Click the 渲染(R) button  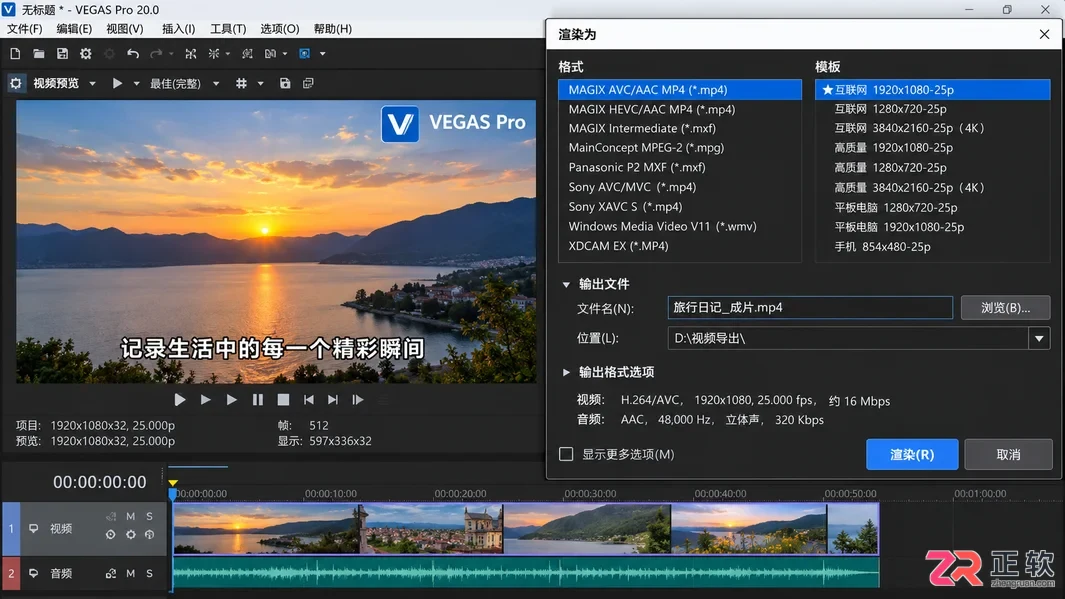pos(912,454)
